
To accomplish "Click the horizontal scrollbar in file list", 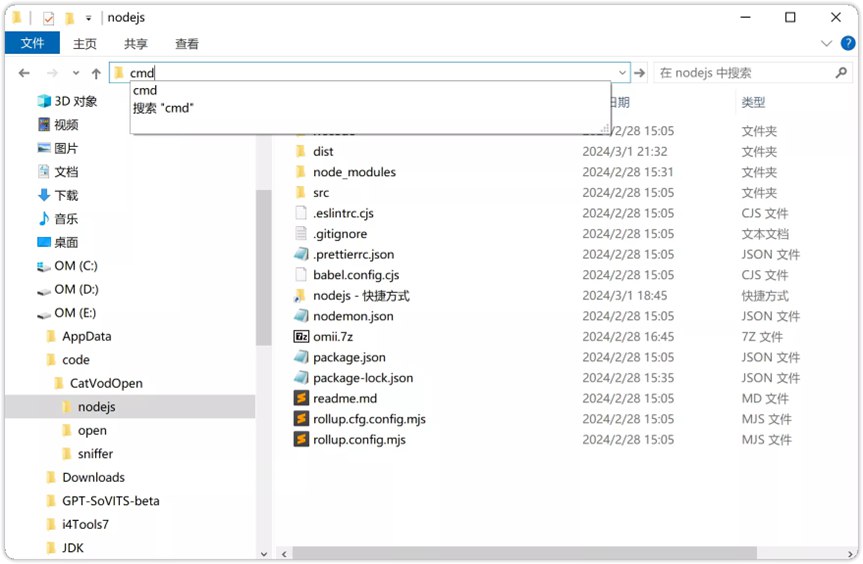I will click(x=524, y=554).
